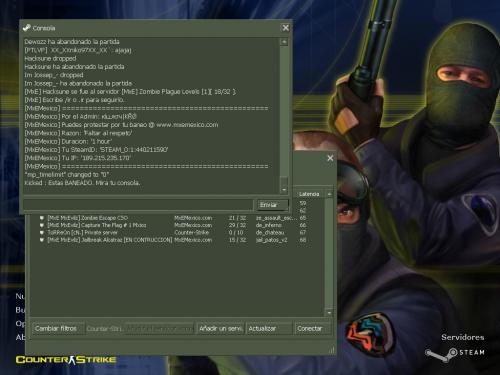Click the Counter-Strike logo at bottom left
The height and width of the screenshot is (375, 500).
point(66,360)
